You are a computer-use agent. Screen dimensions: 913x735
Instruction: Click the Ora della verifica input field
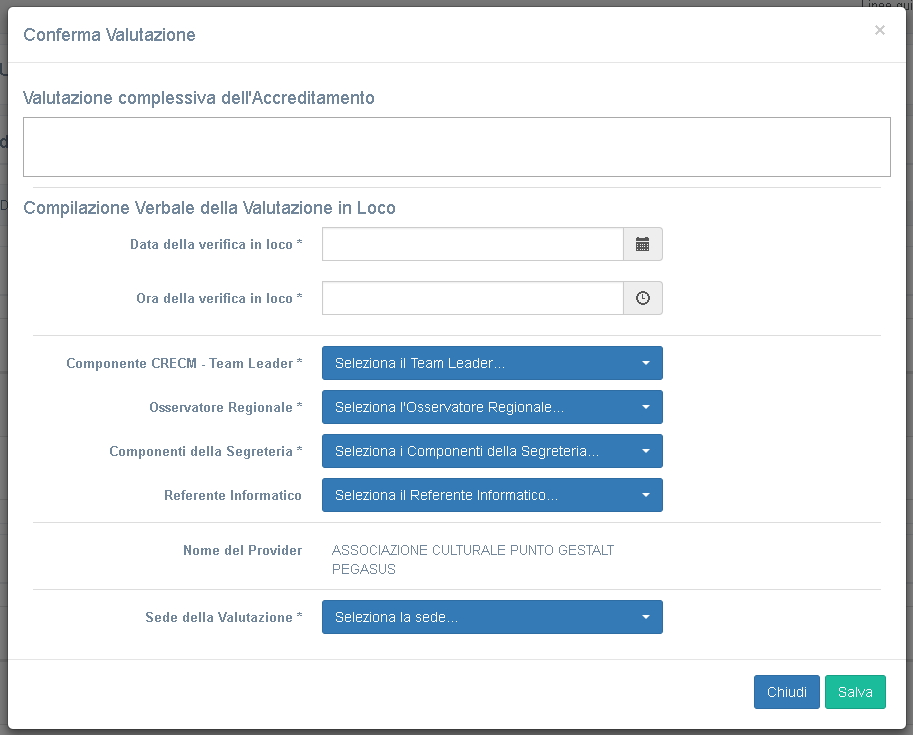click(x=473, y=298)
